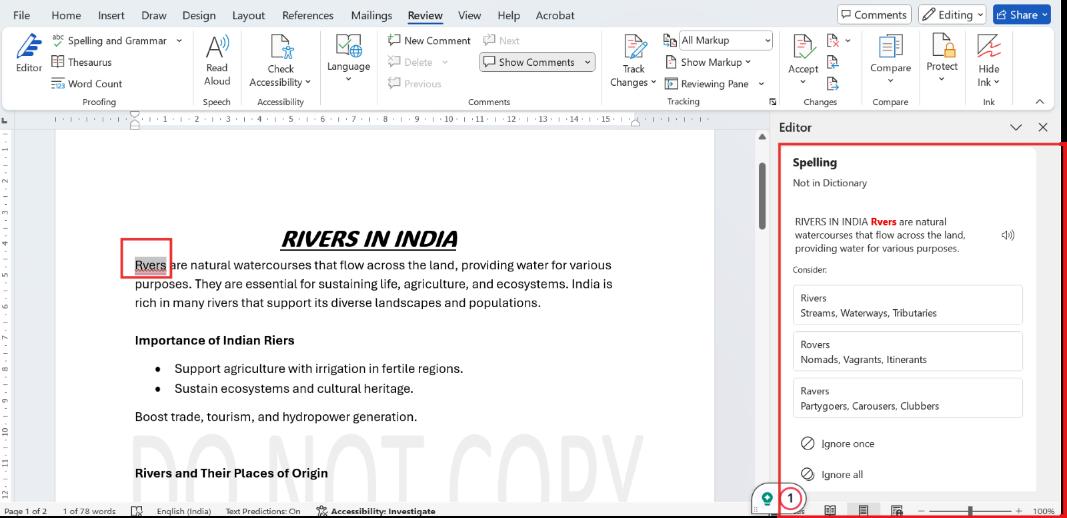Viewport: 1067px width, 518px height.
Task: Start Read Aloud speech tool
Action: 217,62
